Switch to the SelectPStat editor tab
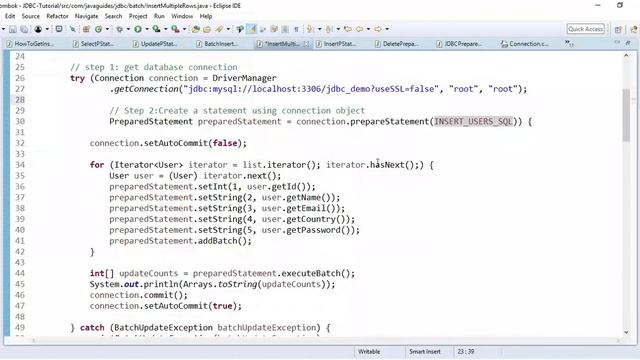Image resolution: width=640 pixels, height=360 pixels. (x=94, y=44)
